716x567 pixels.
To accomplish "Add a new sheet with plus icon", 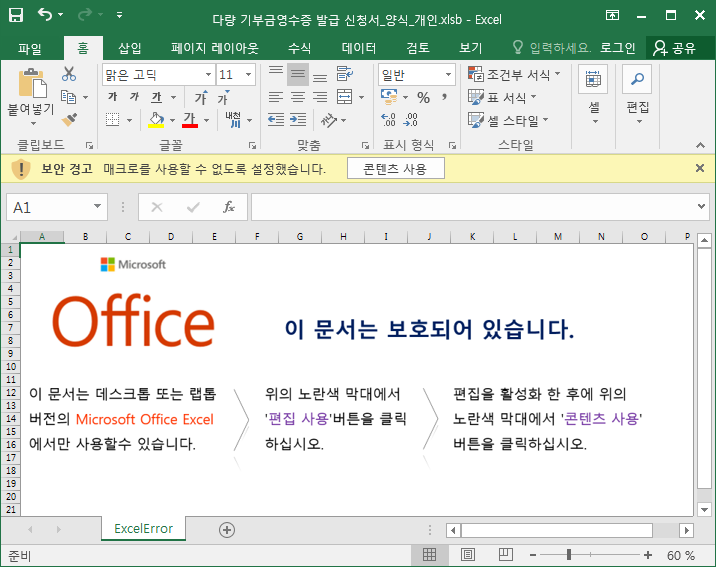I will coord(227,530).
